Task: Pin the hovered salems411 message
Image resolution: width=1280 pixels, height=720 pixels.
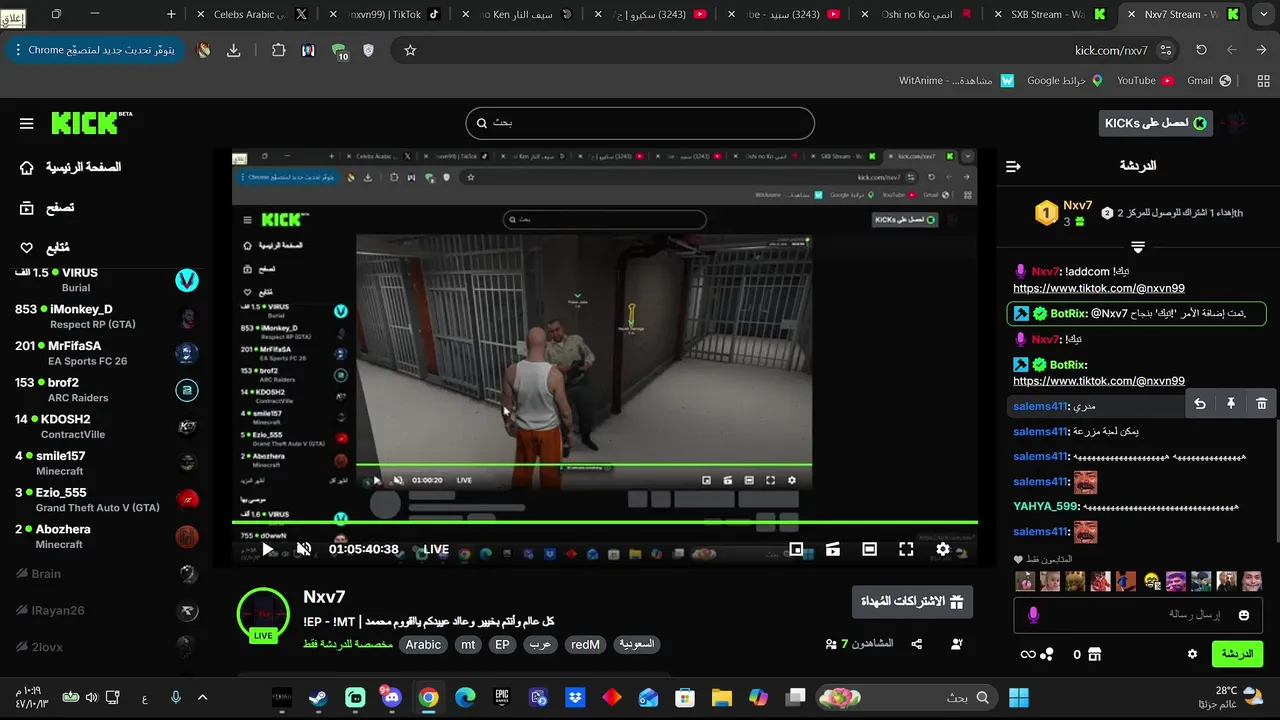Action: point(1231,404)
